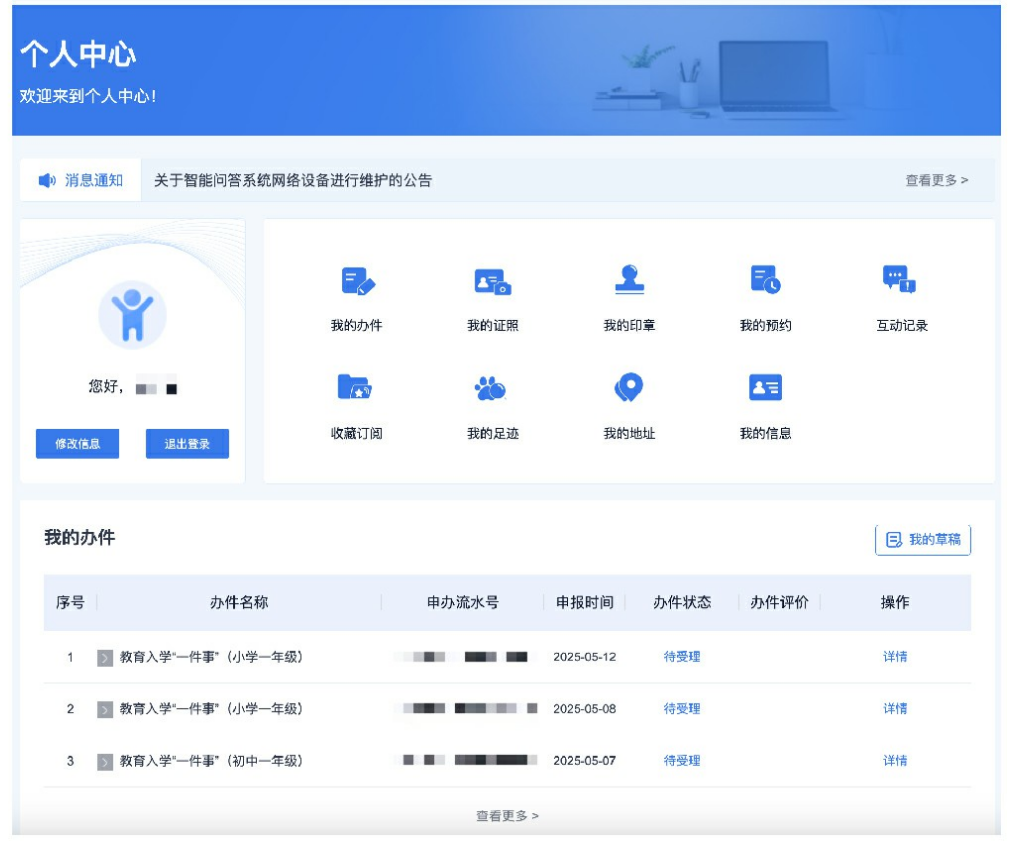The width and height of the screenshot is (1013, 841).
Task: Expand row 2 教育入学 arrow
Action: 105,710
